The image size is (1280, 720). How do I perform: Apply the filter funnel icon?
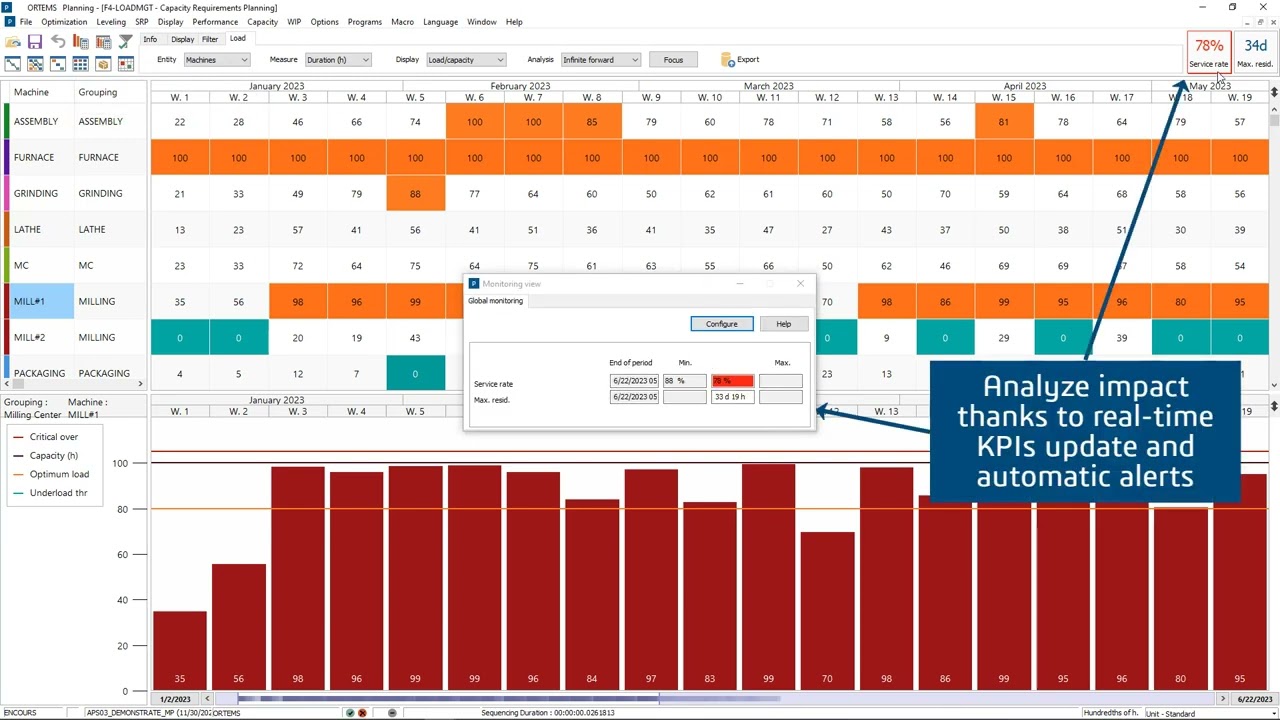point(126,42)
